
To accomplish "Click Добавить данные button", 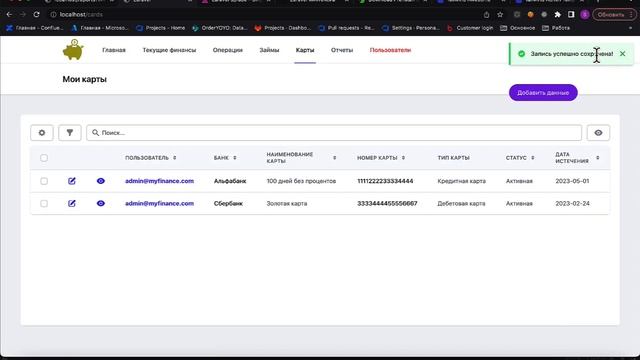I will click(x=543, y=93).
